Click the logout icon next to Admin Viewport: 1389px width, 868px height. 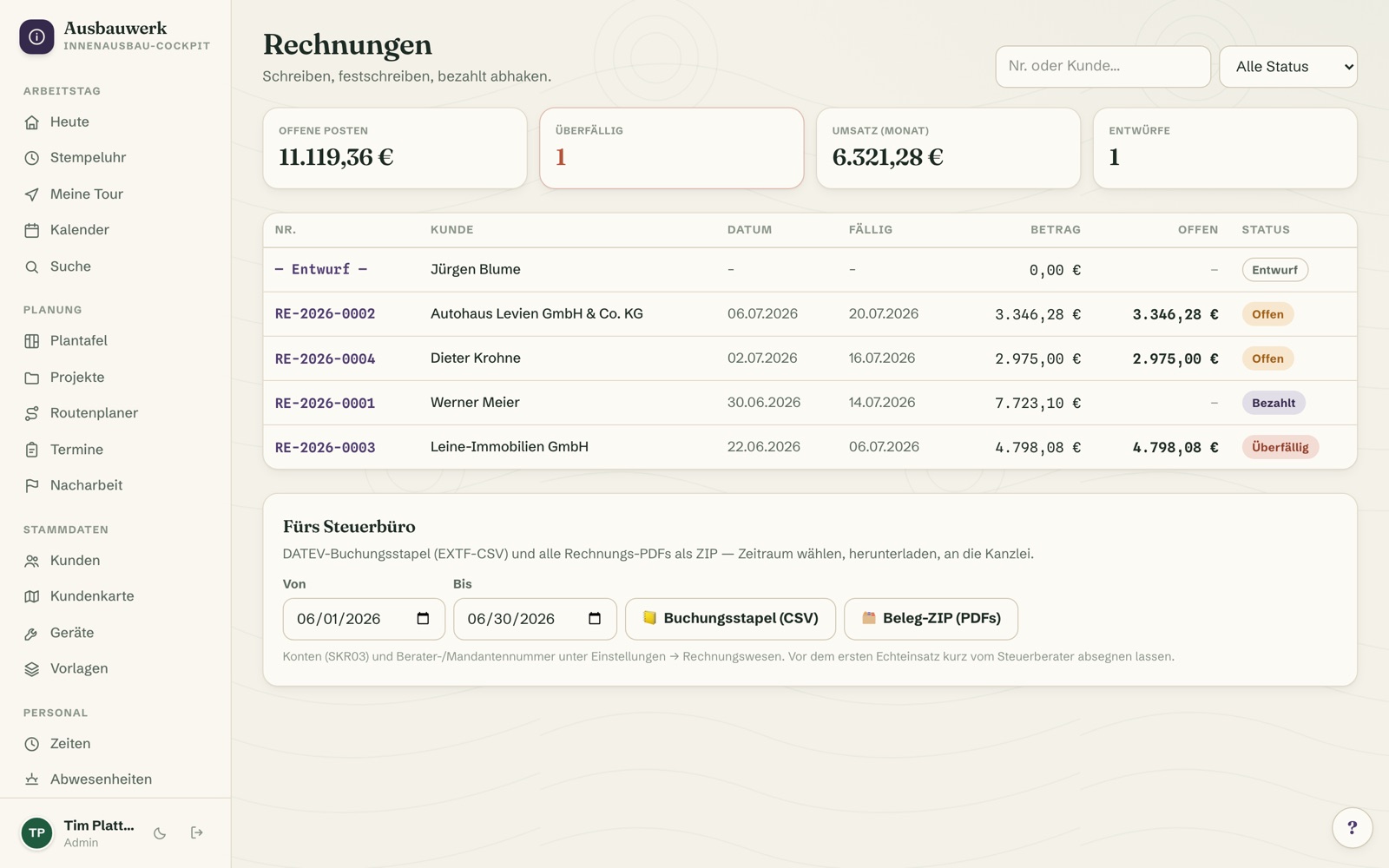coord(197,833)
